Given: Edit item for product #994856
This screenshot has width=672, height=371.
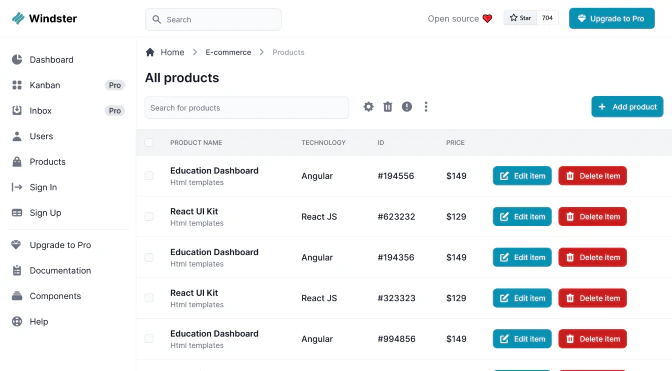Looking at the screenshot, I should tap(522, 338).
